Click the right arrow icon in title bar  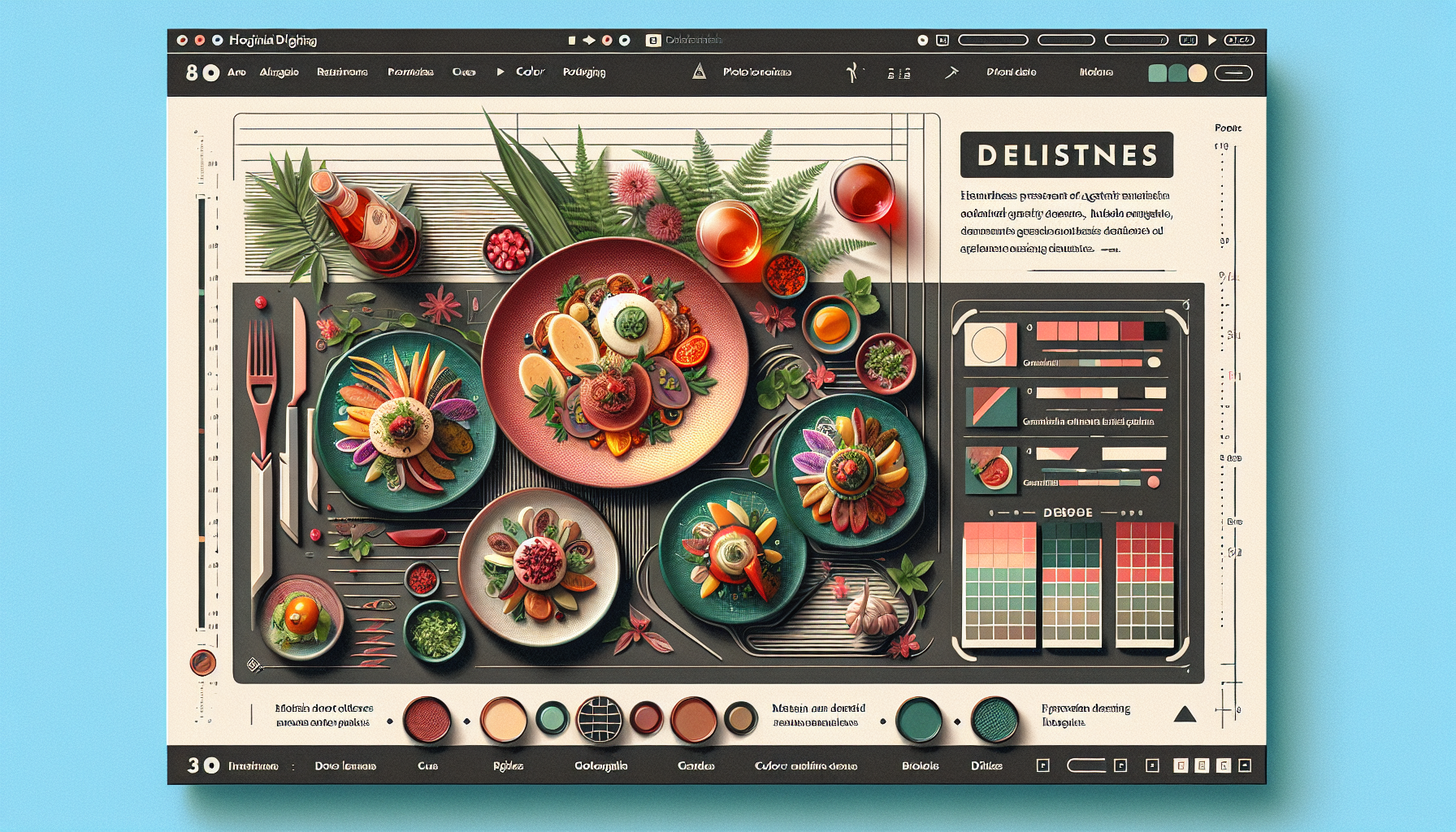pyautogui.click(x=589, y=40)
